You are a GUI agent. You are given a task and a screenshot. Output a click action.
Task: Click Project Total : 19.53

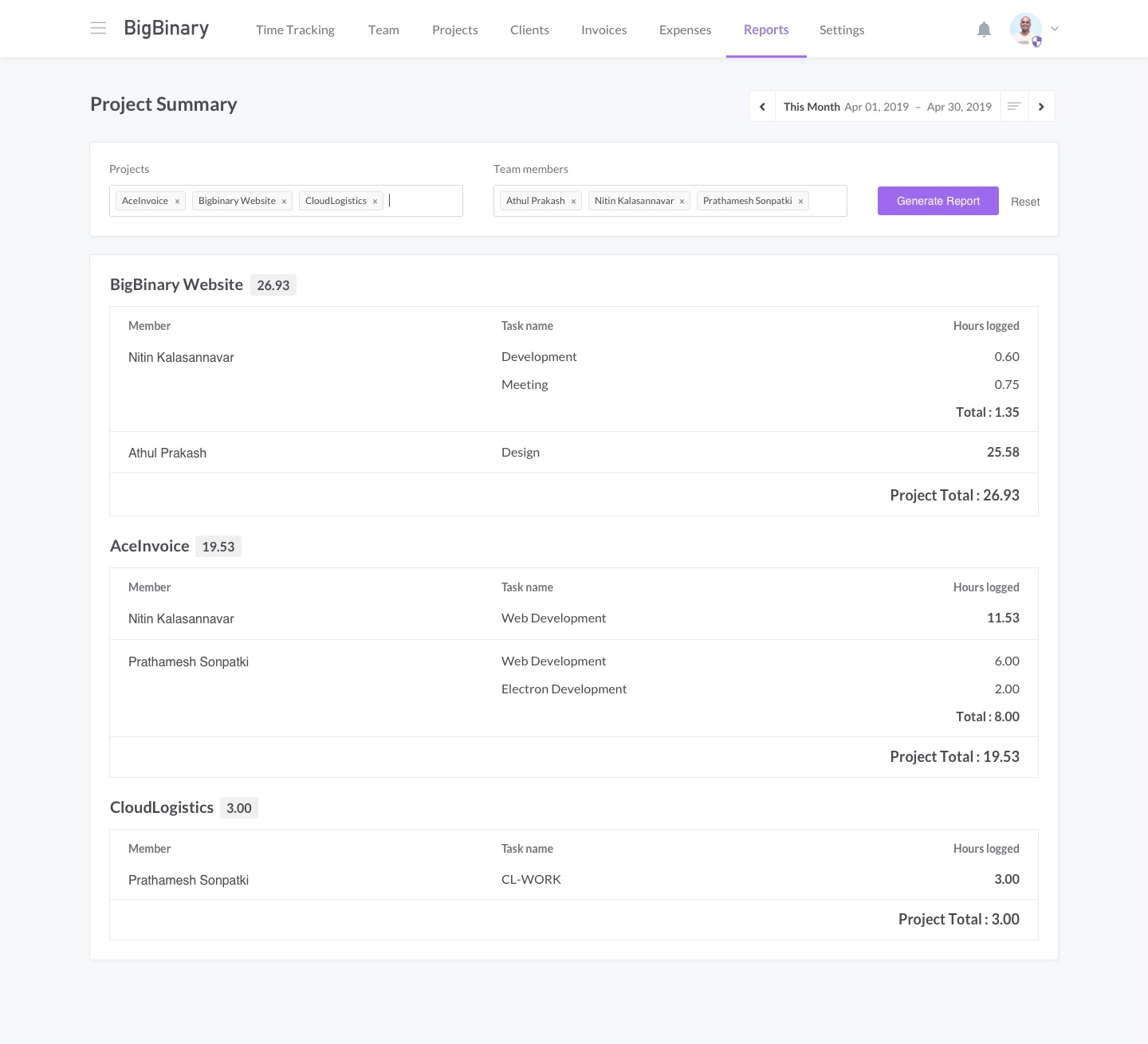[x=955, y=757]
